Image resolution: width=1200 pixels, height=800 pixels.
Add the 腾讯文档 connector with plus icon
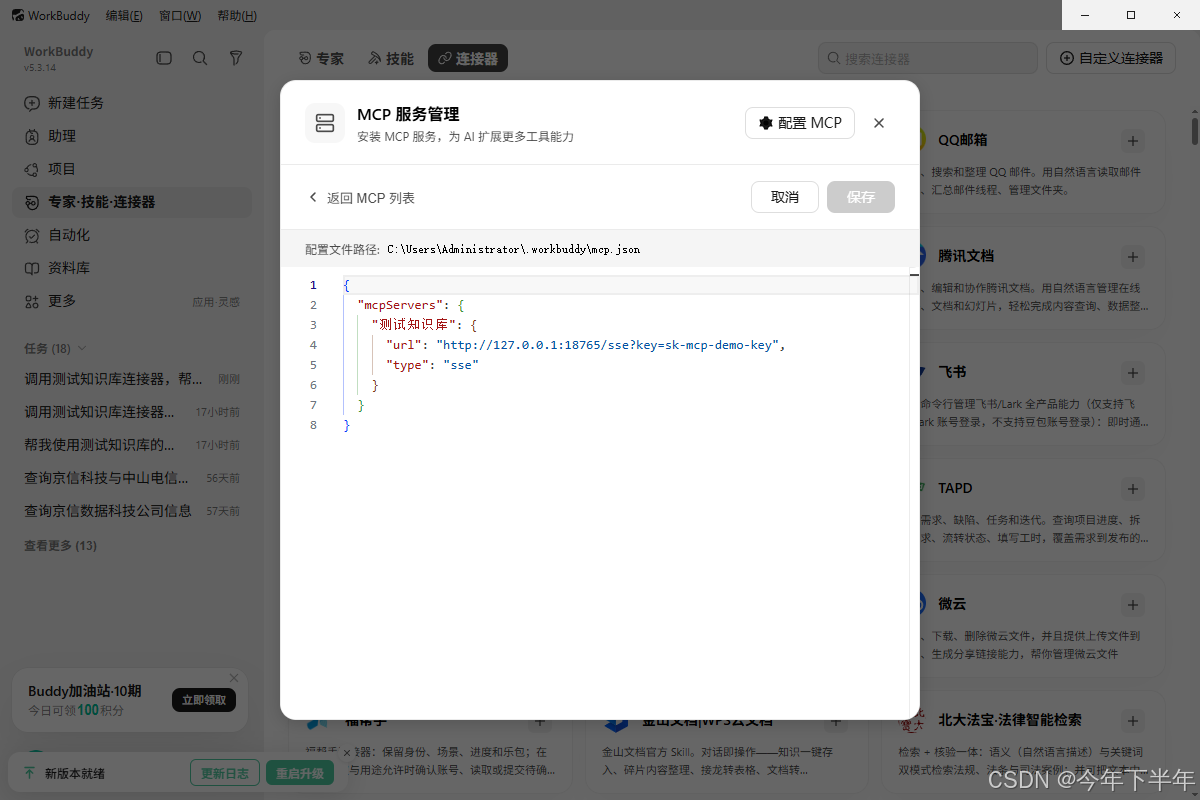click(1132, 257)
